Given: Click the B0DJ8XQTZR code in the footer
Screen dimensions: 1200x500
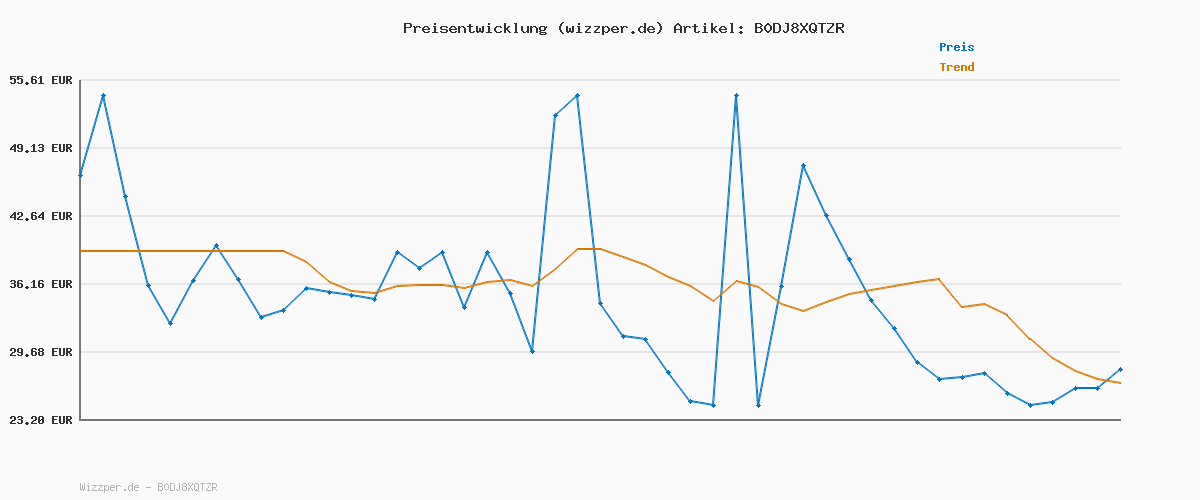Looking at the screenshot, I should tap(187, 487).
